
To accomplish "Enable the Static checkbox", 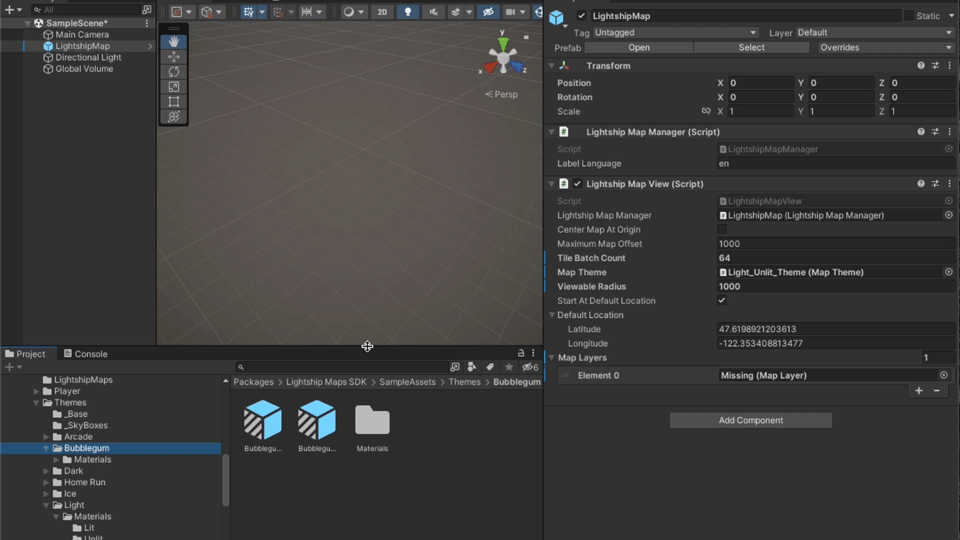I will tap(909, 16).
